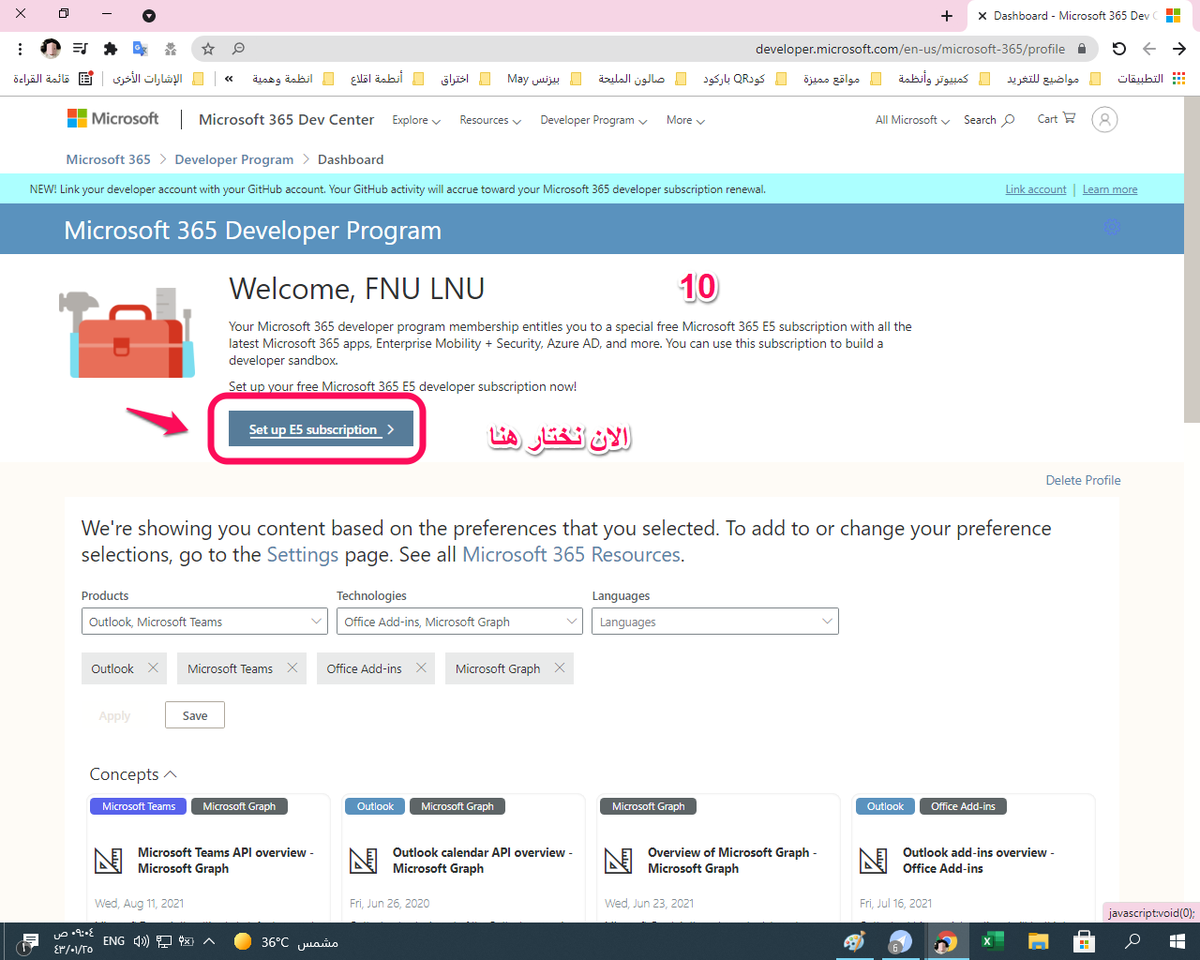This screenshot has width=1200, height=960.
Task: Open the Chrome three-dot menu
Action: point(21,48)
